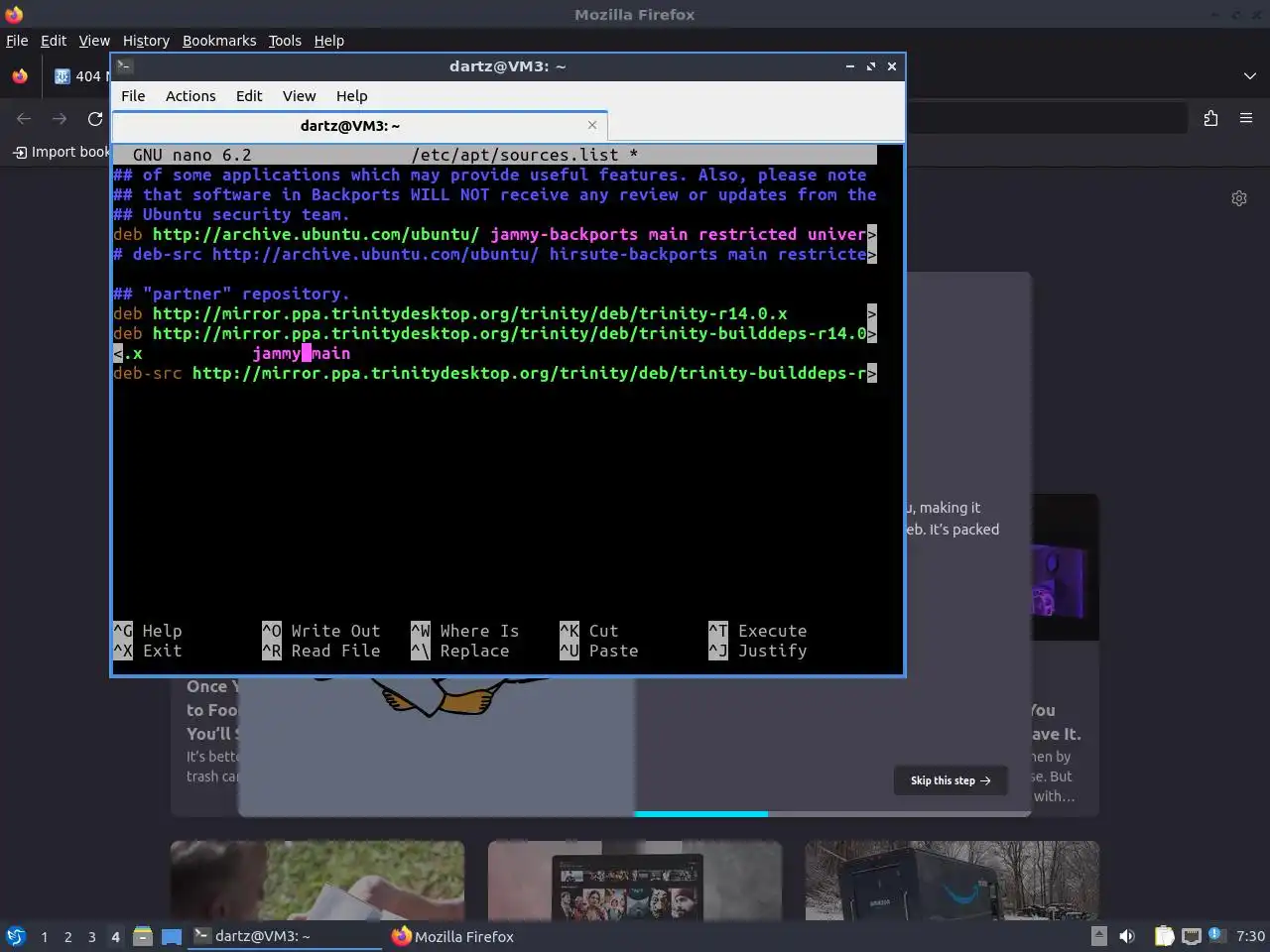Click the '## "partner" repository.' line
The width and height of the screenshot is (1270, 952).
click(231, 294)
